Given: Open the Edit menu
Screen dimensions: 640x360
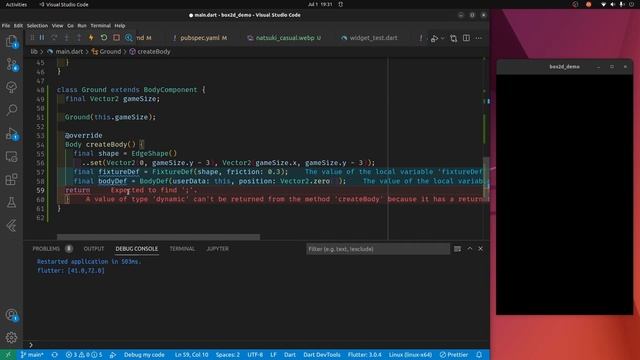Looking at the screenshot, I should (x=18, y=25).
